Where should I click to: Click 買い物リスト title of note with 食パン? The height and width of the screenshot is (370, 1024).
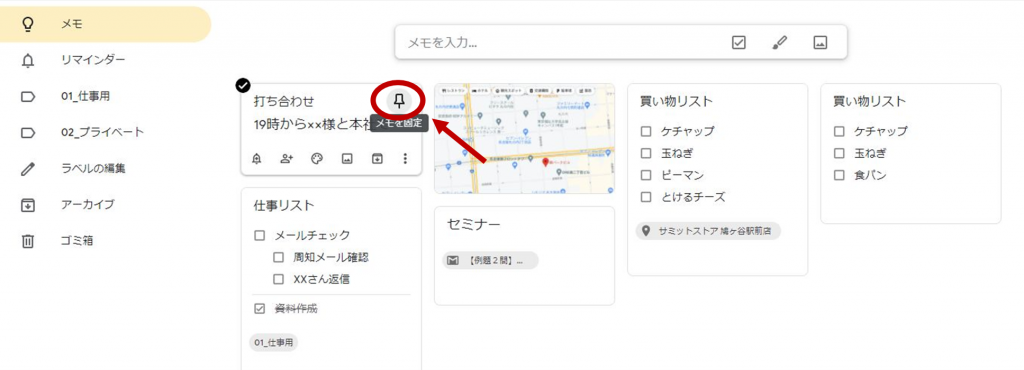[870, 102]
